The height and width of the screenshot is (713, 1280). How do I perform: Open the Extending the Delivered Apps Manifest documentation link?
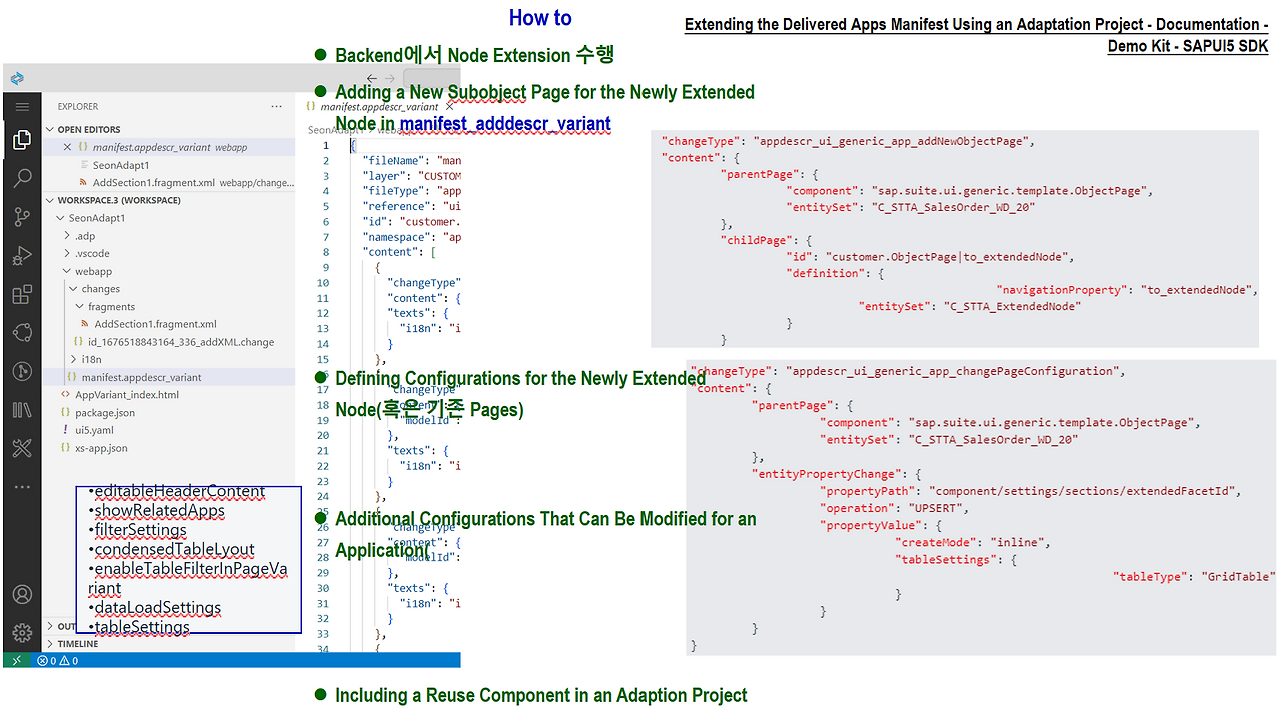(x=977, y=24)
